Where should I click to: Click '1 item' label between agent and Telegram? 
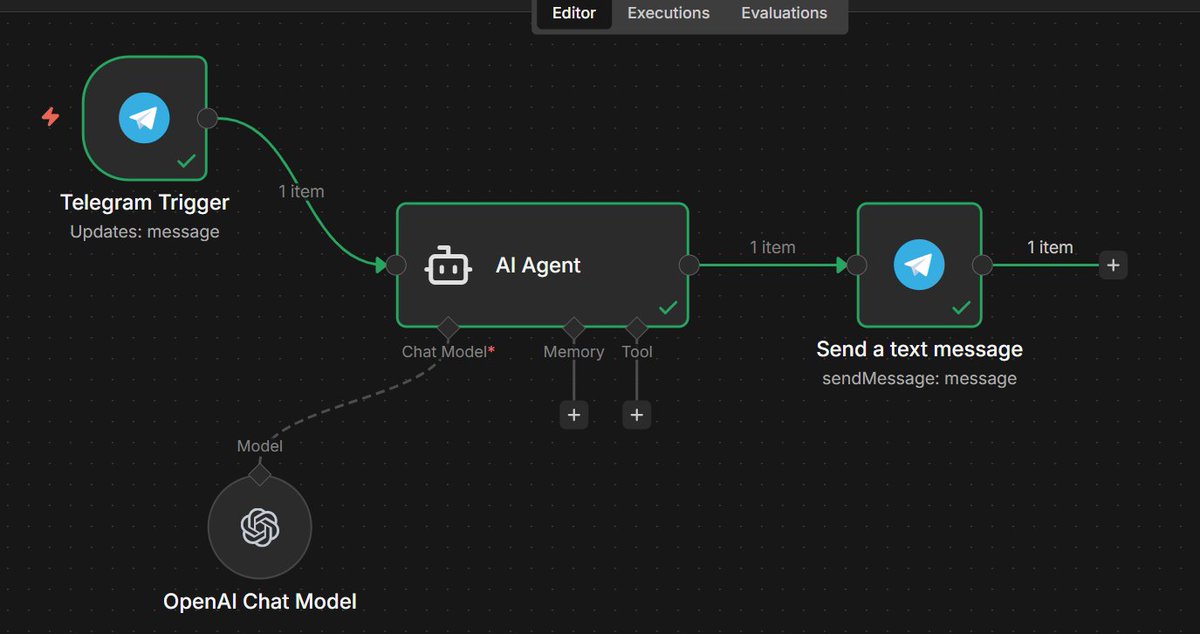pos(773,247)
